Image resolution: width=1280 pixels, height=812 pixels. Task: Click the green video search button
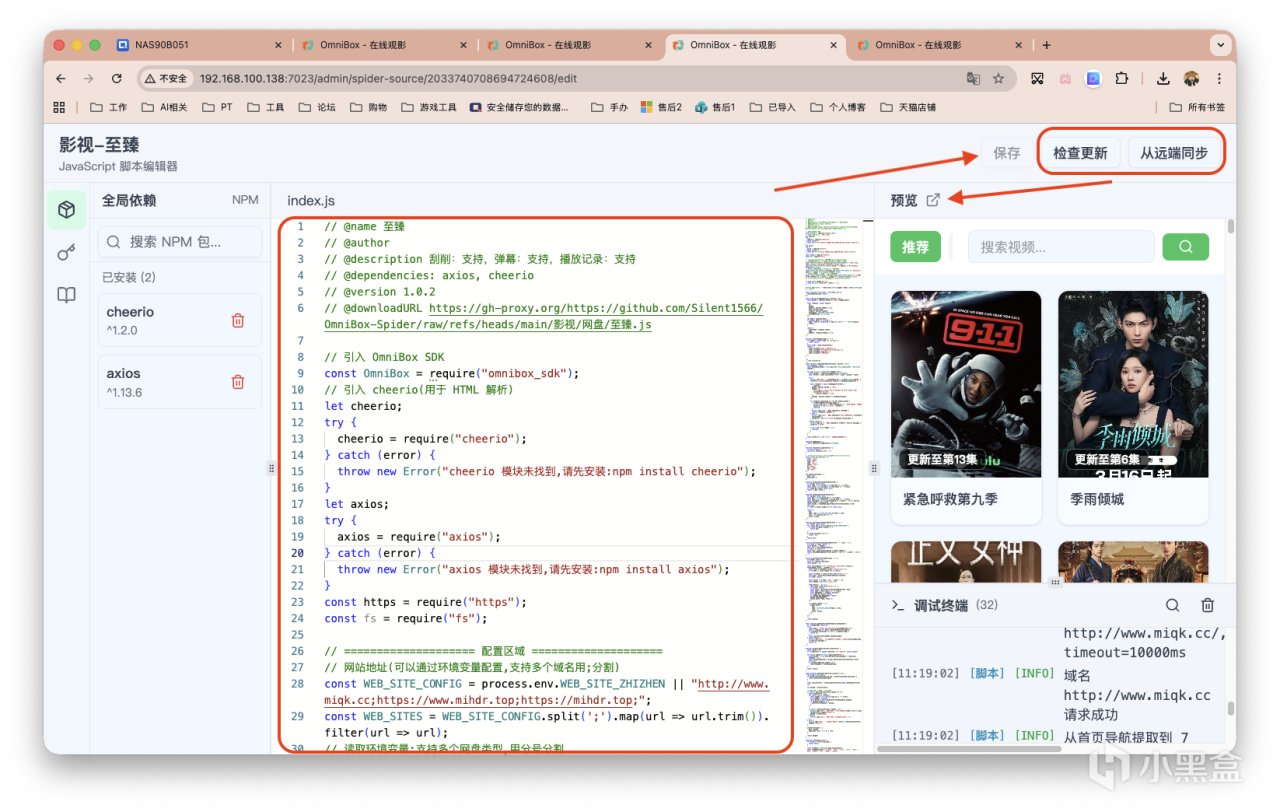pyautogui.click(x=1185, y=247)
